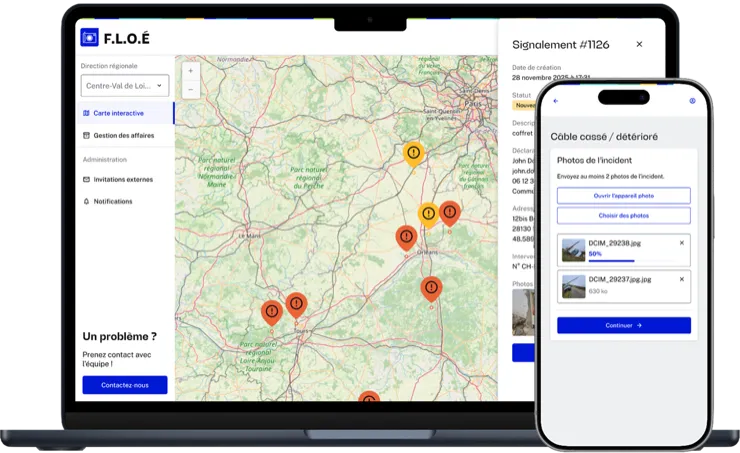The image size is (740, 453).
Task: Open Gestion des affaires in the sidebar
Action: [x=125, y=135]
